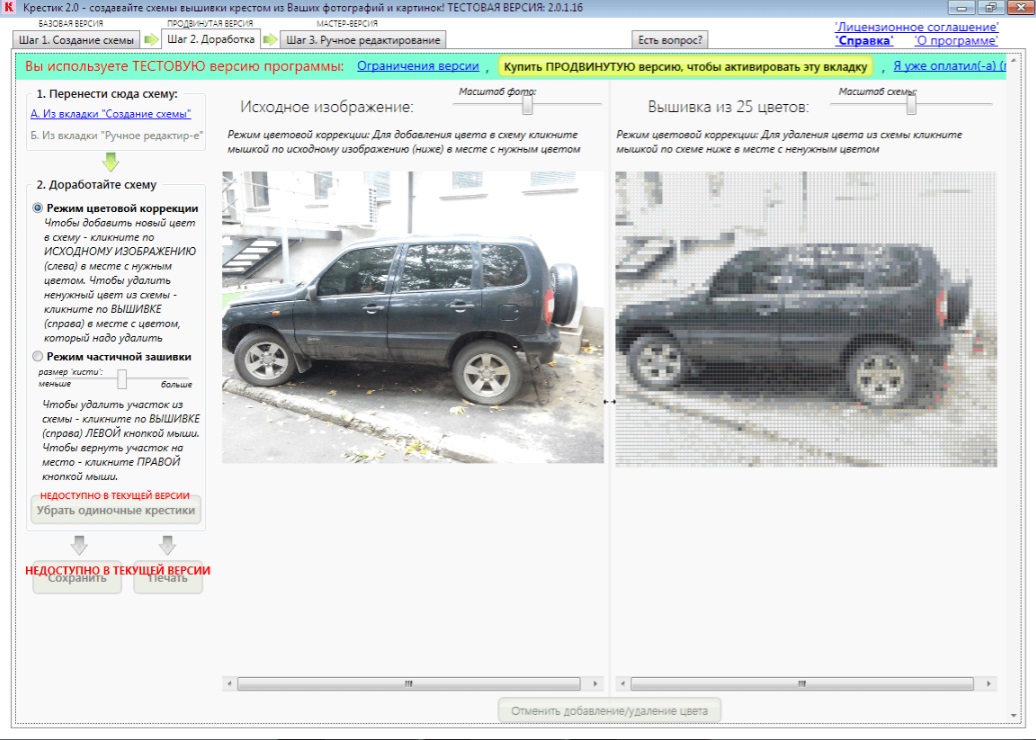This screenshot has height=740, width=1036.
Task: Click the green arrow after Step 1 tab
Action: [x=151, y=40]
